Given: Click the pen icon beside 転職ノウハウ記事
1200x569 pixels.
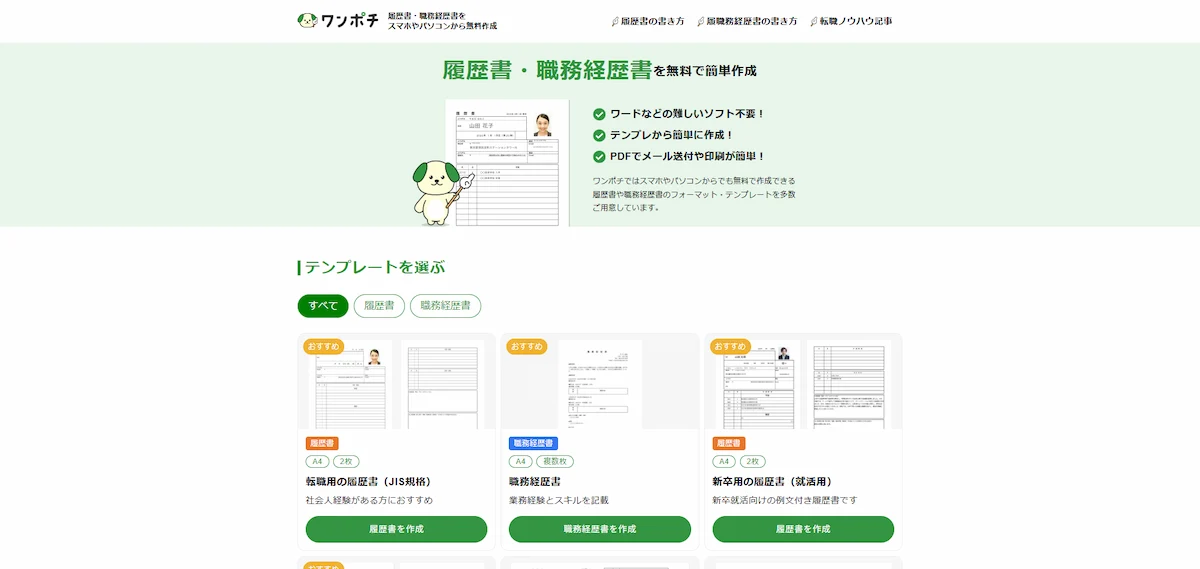Looking at the screenshot, I should click(814, 21).
